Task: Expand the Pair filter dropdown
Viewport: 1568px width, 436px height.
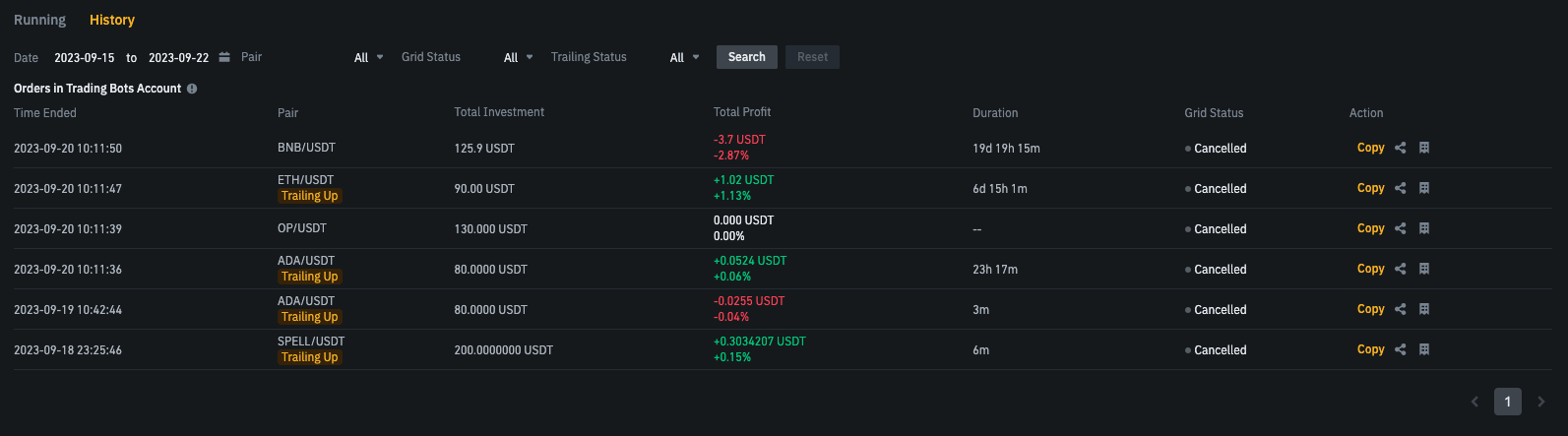Action: point(368,57)
